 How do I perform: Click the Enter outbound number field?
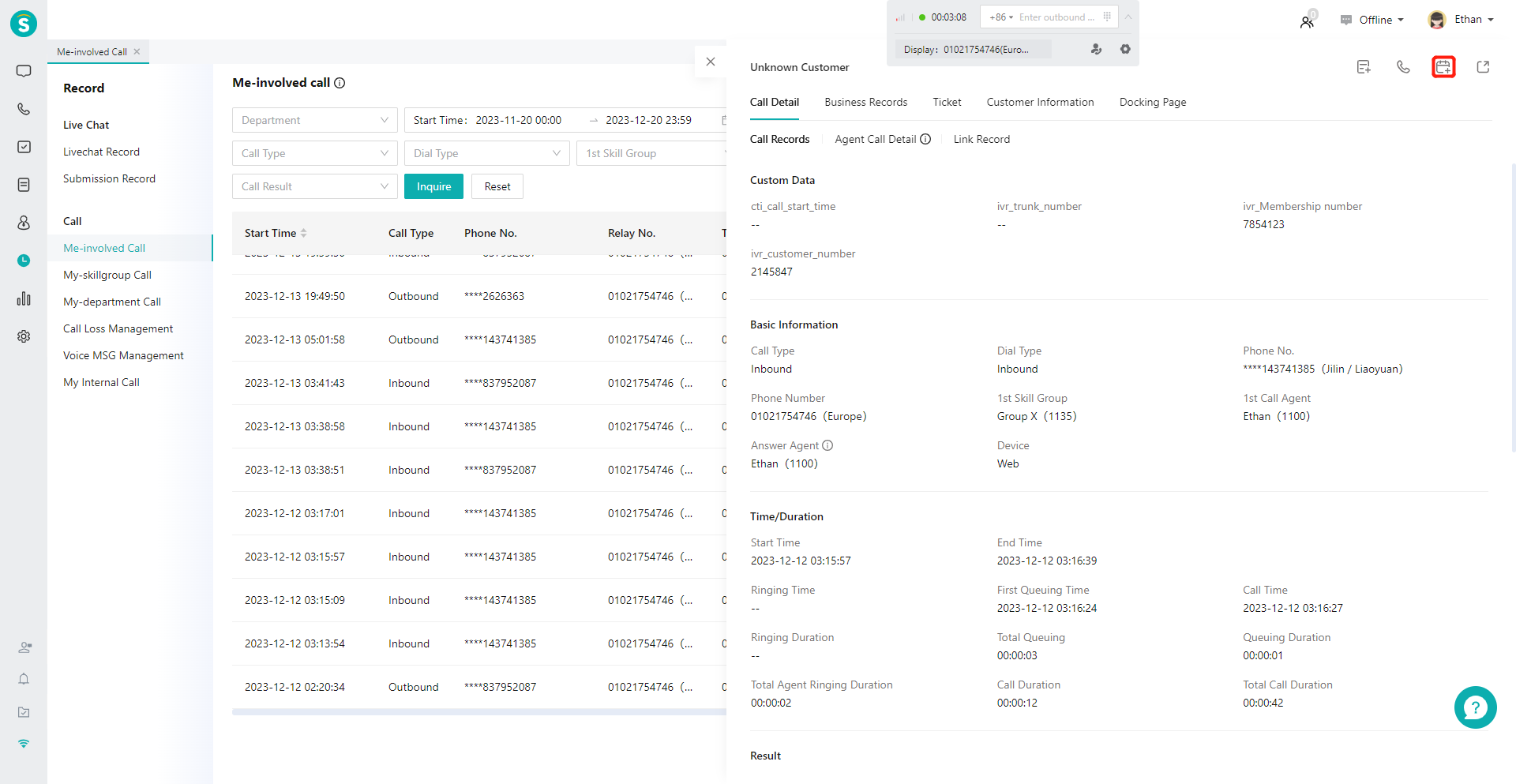coord(1057,17)
